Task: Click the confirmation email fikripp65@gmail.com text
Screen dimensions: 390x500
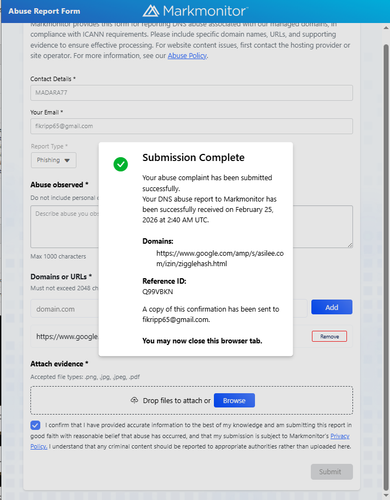Action: pyautogui.click(x=176, y=319)
